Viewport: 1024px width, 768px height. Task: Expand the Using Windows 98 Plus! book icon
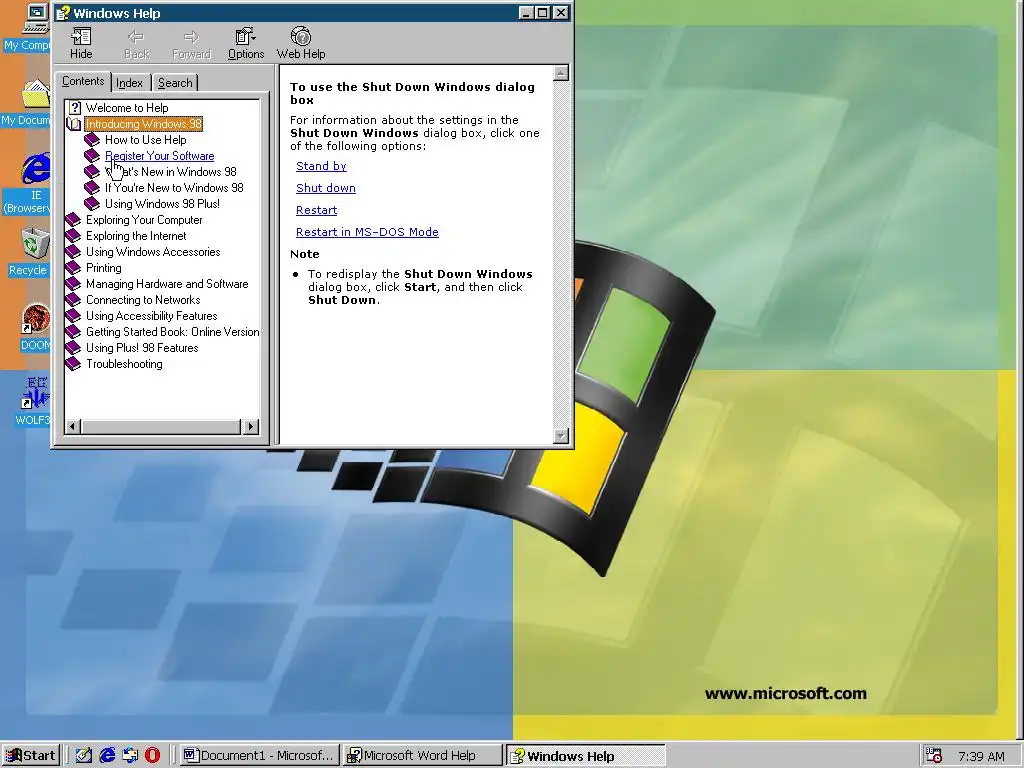point(92,204)
